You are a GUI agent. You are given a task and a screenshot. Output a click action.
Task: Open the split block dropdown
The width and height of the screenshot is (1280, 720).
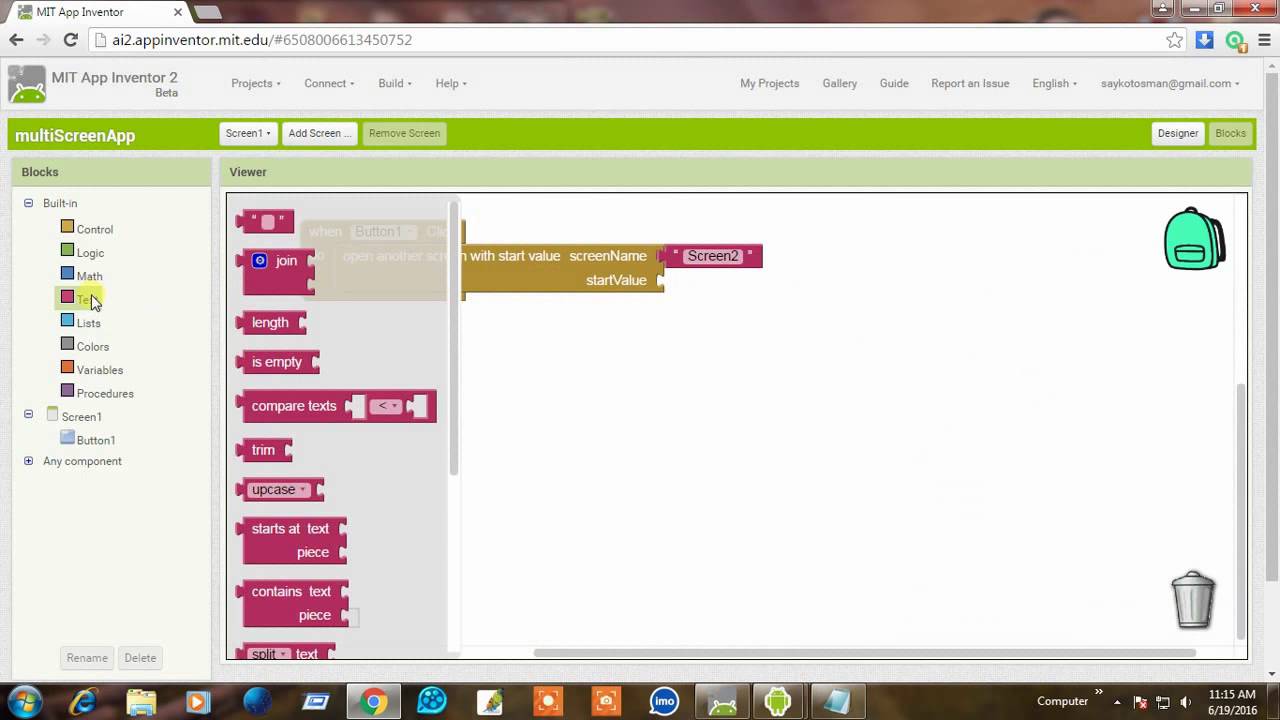(270, 654)
